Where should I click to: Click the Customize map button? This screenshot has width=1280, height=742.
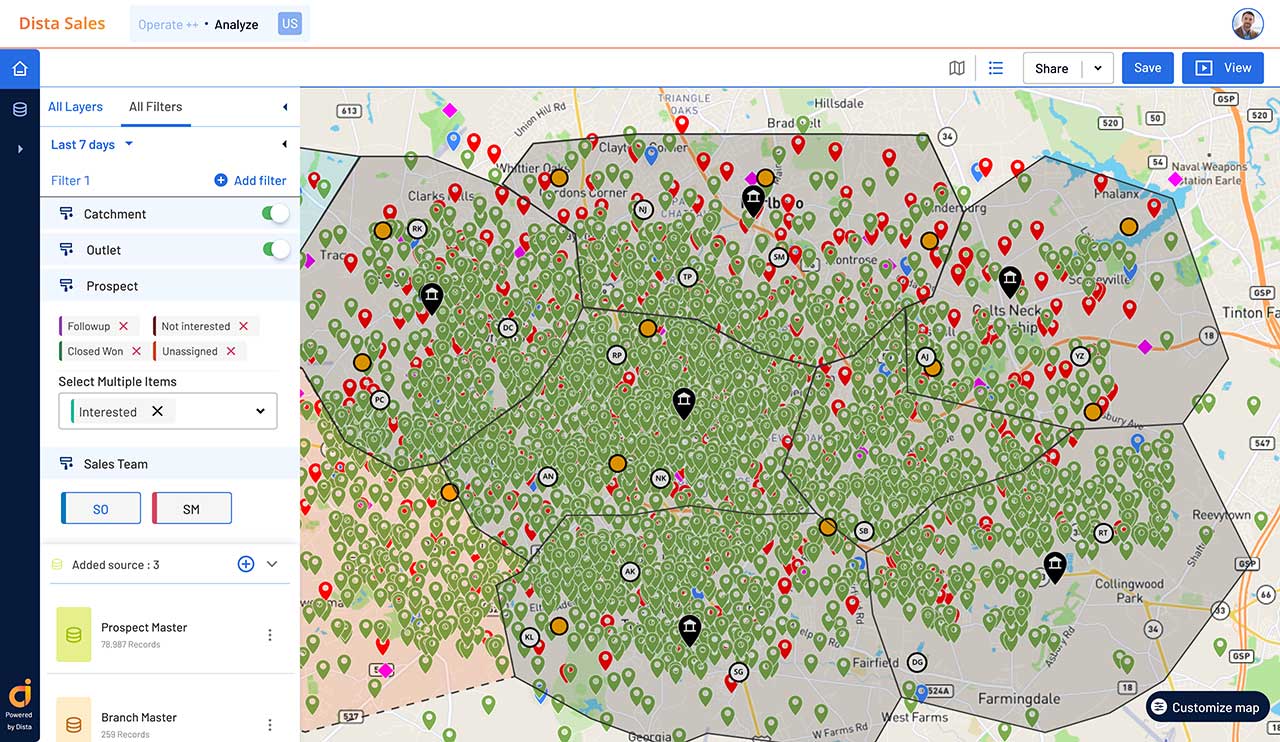pyautogui.click(x=1208, y=707)
